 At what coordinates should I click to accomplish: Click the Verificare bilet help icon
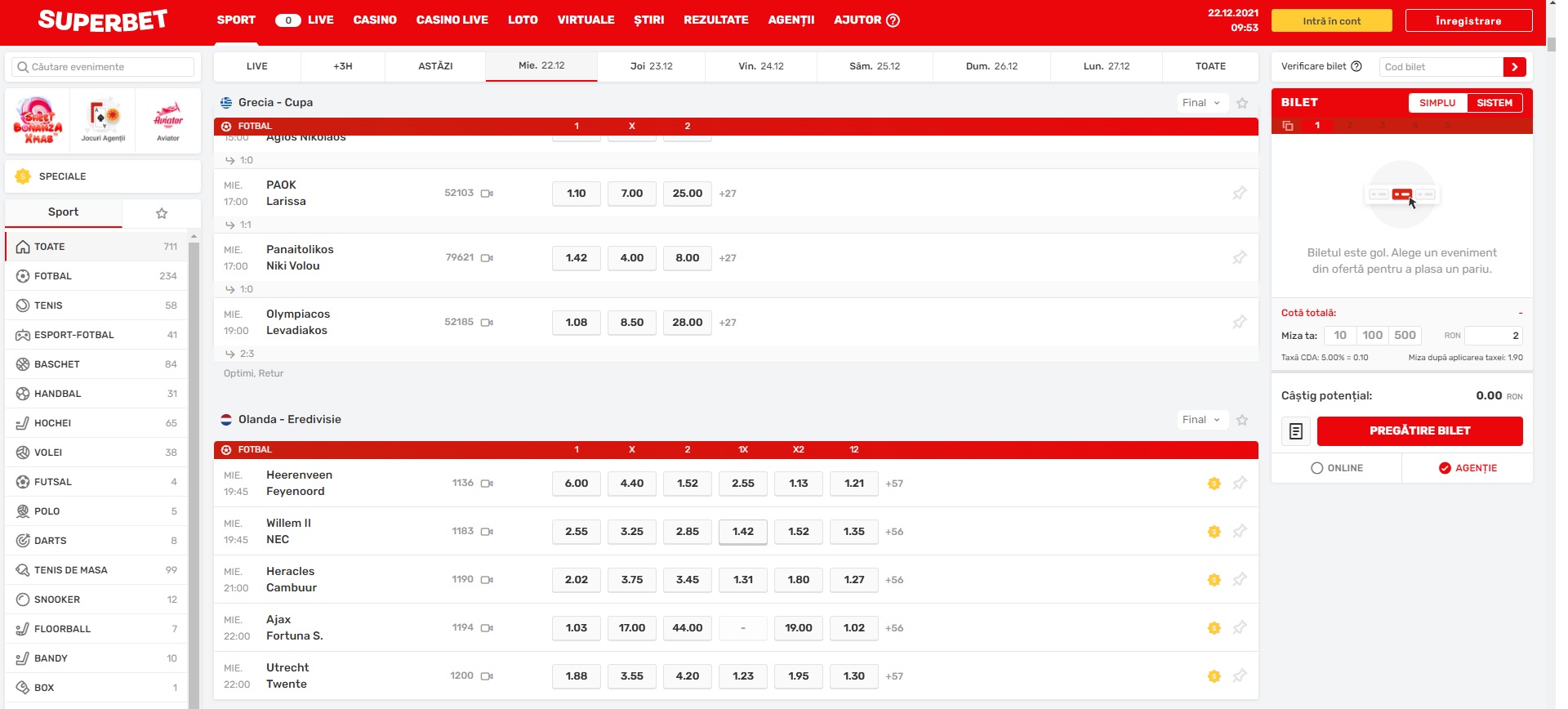pos(1356,67)
